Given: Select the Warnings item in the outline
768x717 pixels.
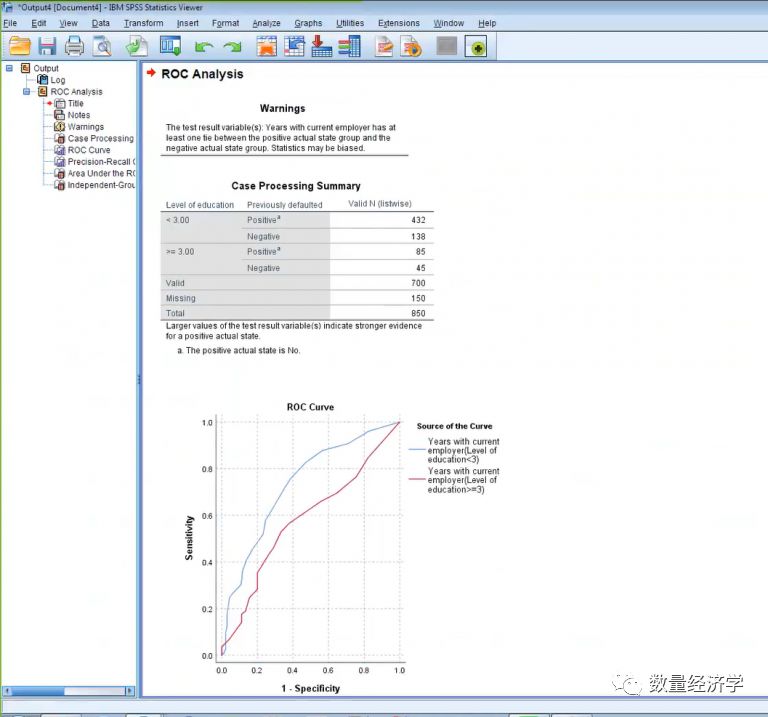Looking at the screenshot, I should tap(85, 127).
